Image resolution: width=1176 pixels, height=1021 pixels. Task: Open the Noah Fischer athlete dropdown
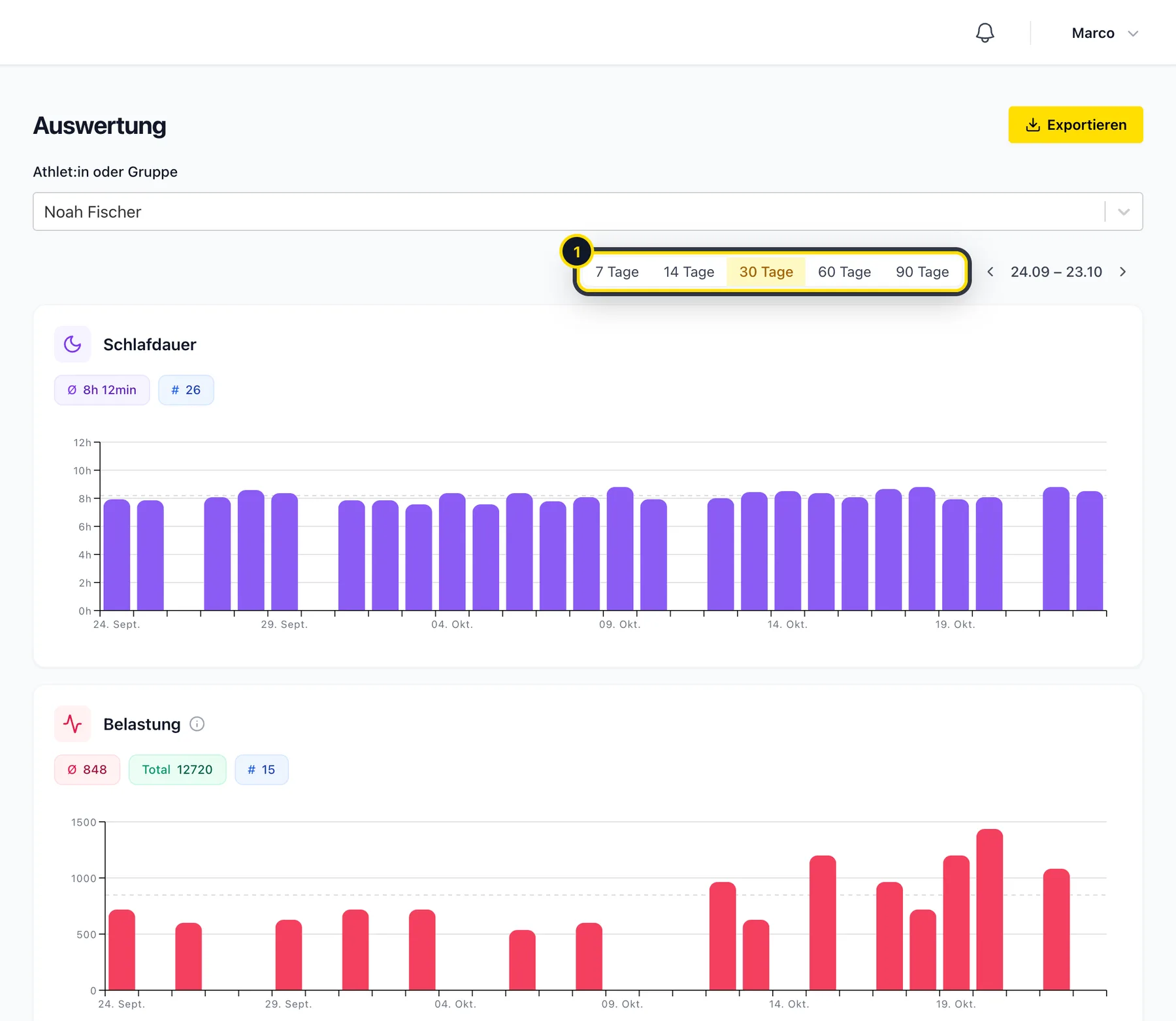(587, 212)
